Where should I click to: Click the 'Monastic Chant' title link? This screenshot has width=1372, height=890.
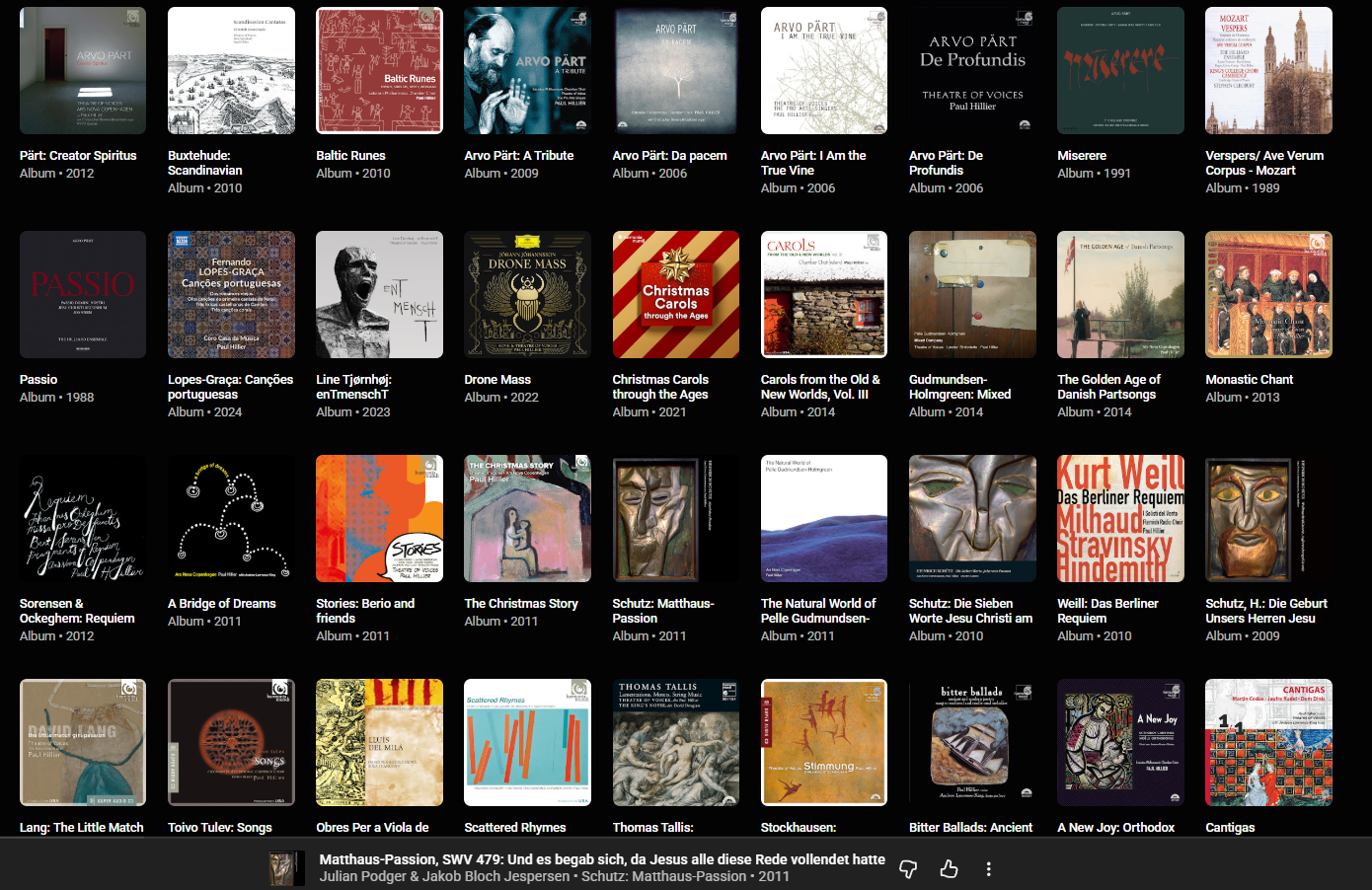[1249, 380]
